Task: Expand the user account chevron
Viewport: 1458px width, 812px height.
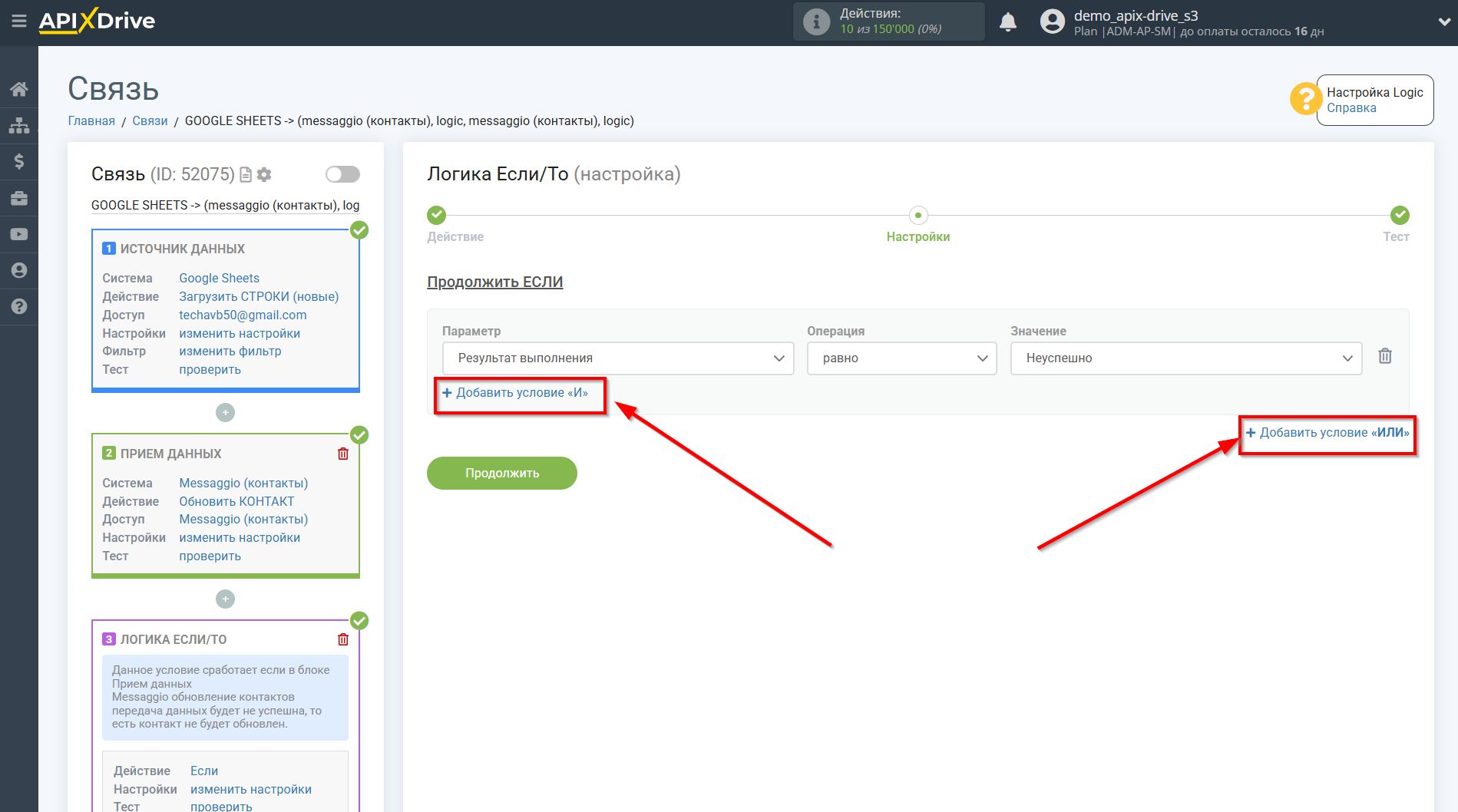Action: [1443, 22]
